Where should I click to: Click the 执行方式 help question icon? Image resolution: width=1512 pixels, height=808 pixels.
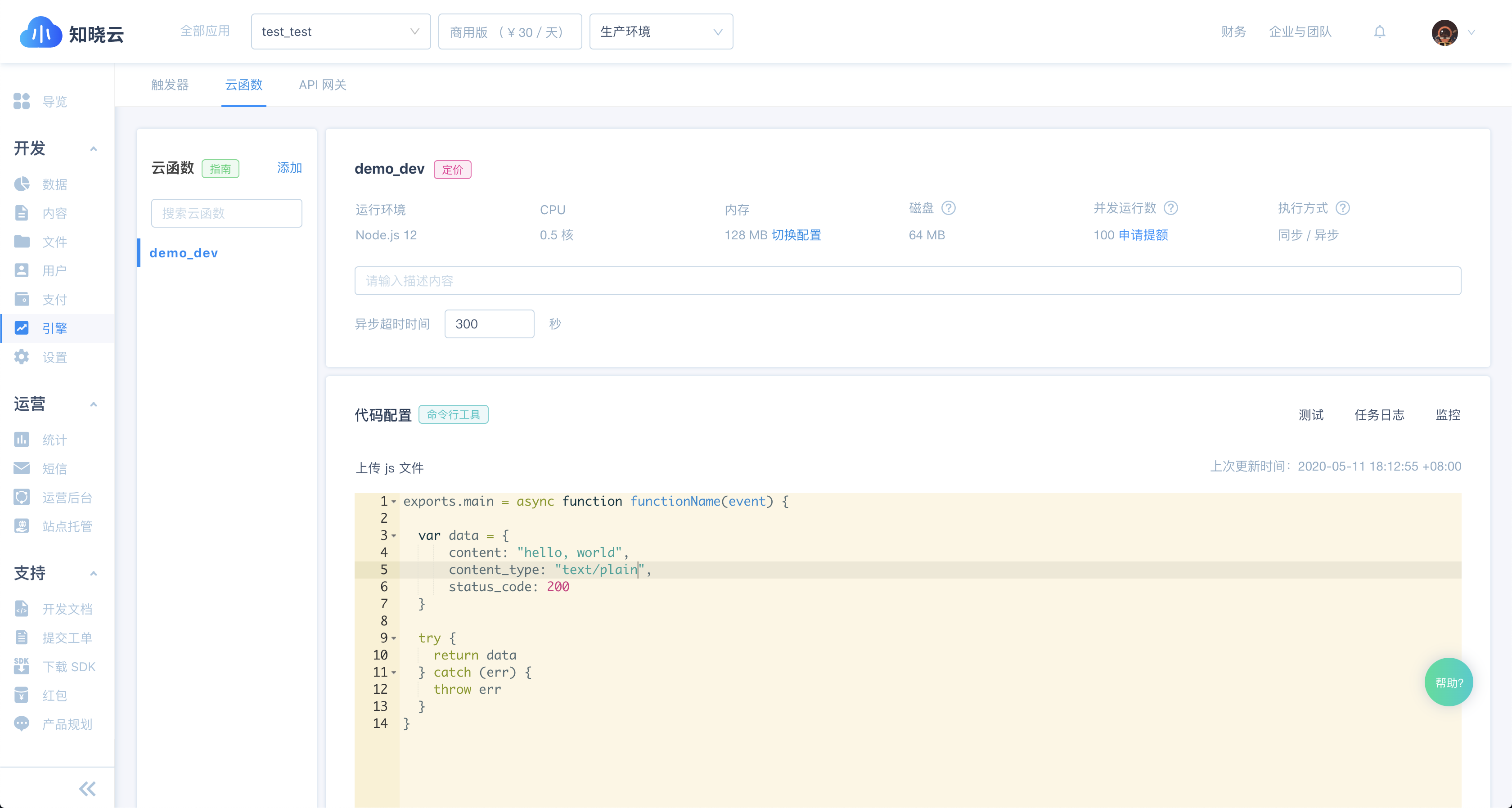tap(1342, 208)
